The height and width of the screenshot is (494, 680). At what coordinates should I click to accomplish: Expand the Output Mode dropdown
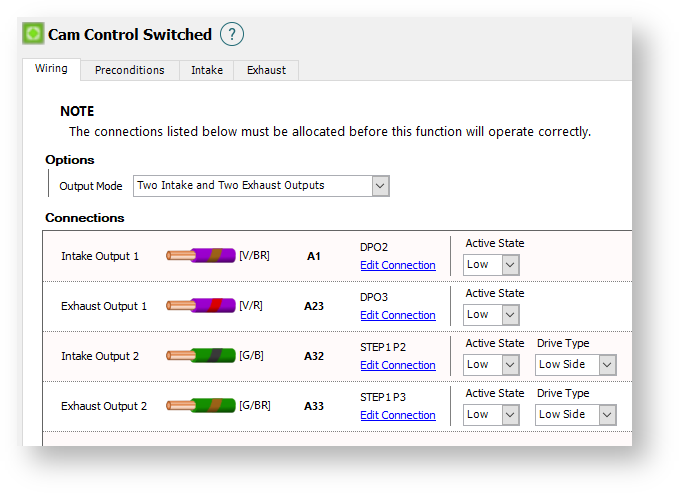(x=379, y=185)
